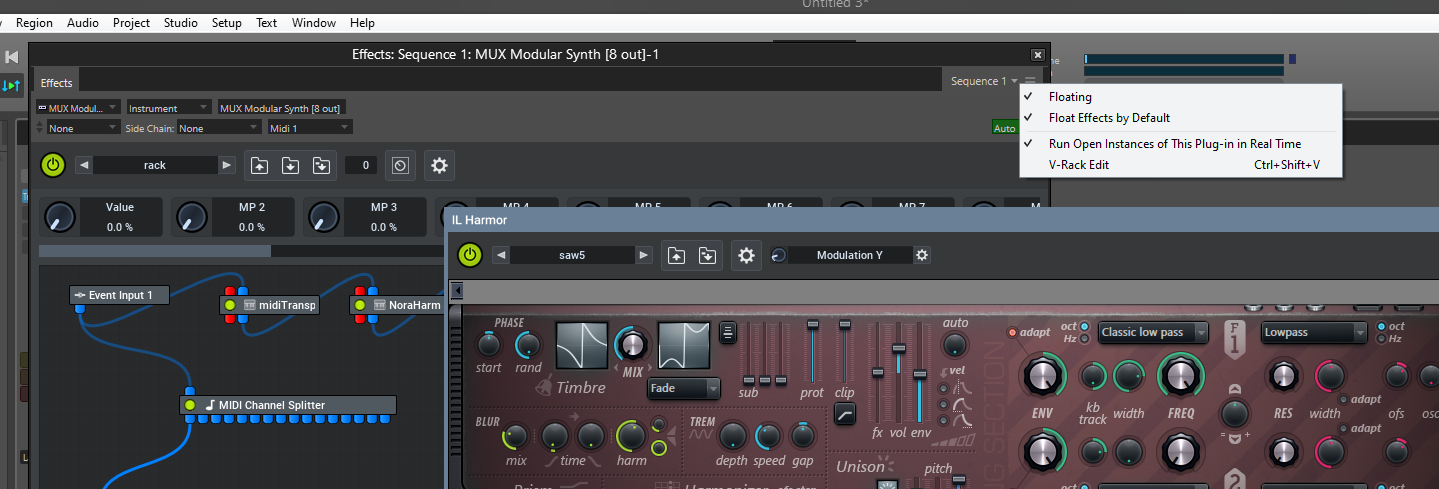This screenshot has height=489, width=1439.
Task: Select V-Rack Edit menu entry
Action: (1180, 164)
